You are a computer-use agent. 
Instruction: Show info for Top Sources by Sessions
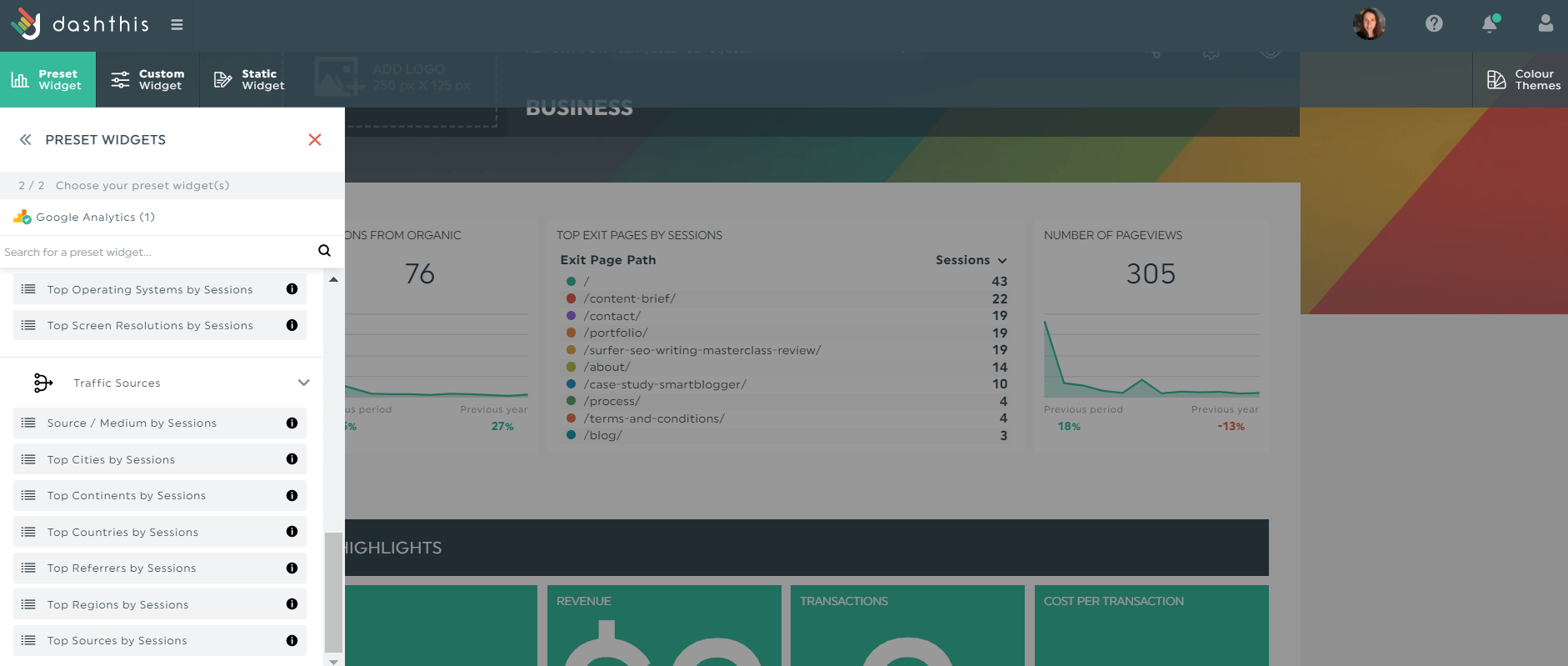[x=292, y=640]
